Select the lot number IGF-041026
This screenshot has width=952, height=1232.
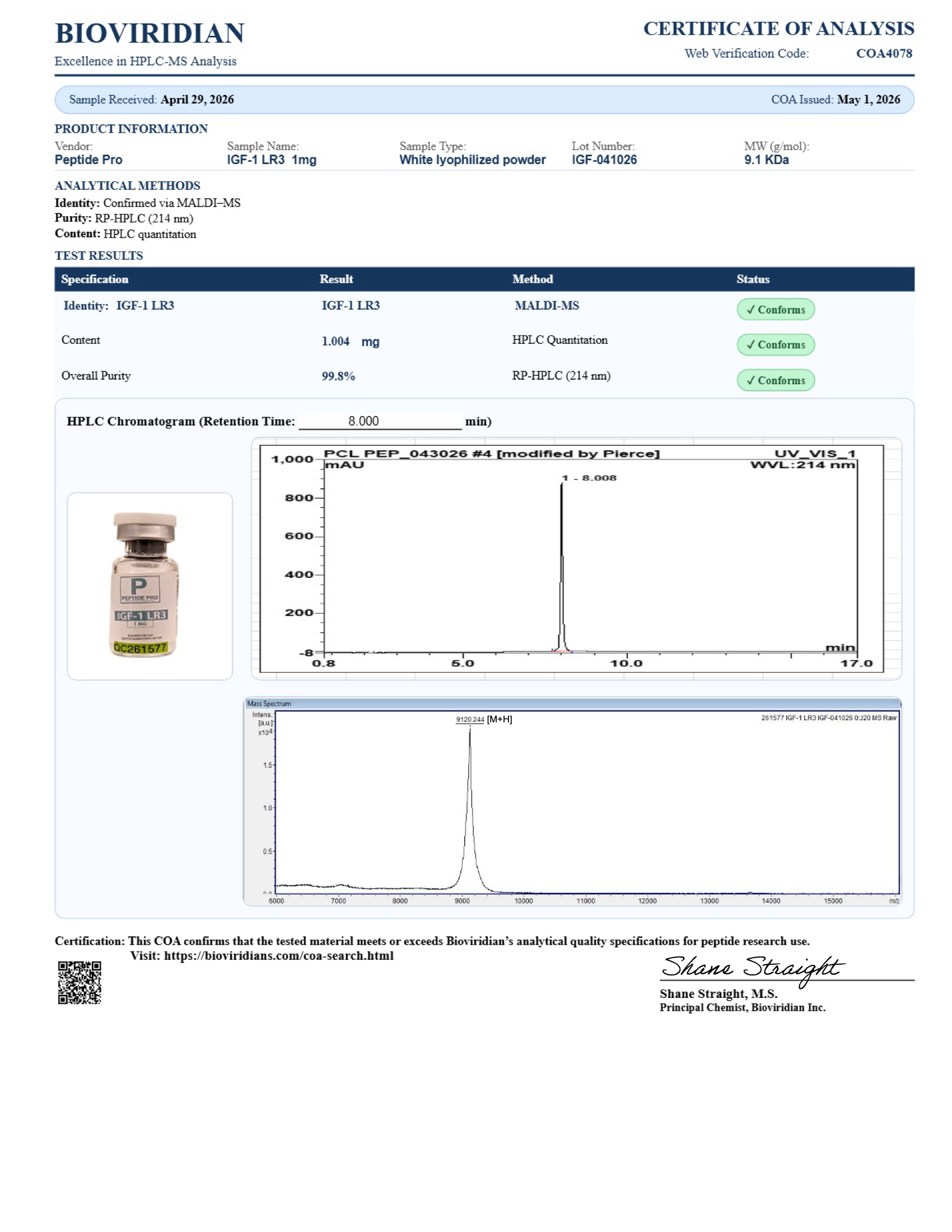coord(604,160)
